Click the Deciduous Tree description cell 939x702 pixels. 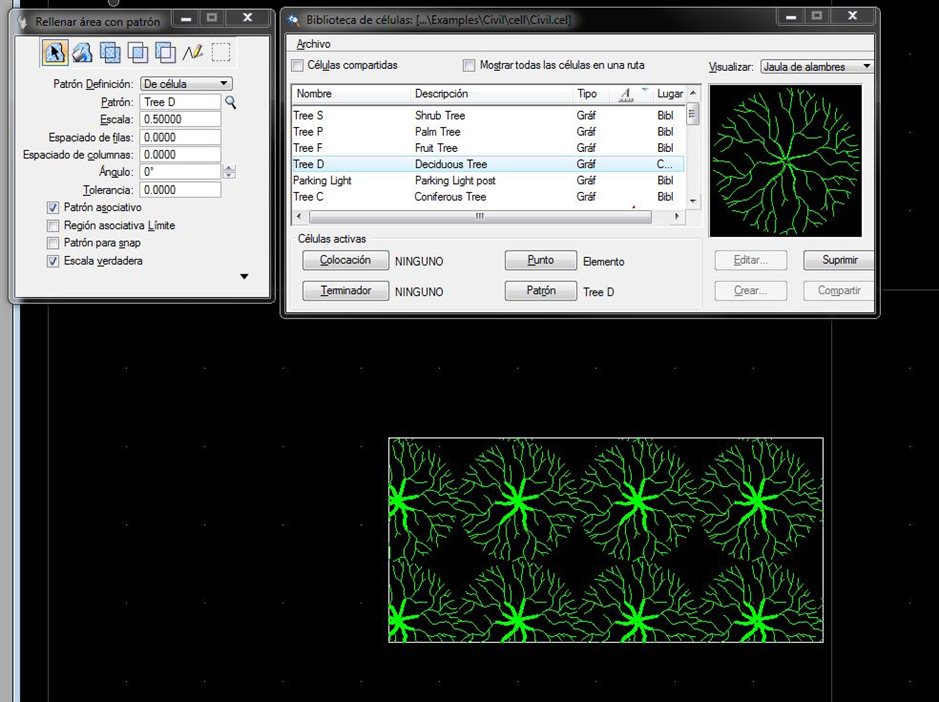(451, 164)
